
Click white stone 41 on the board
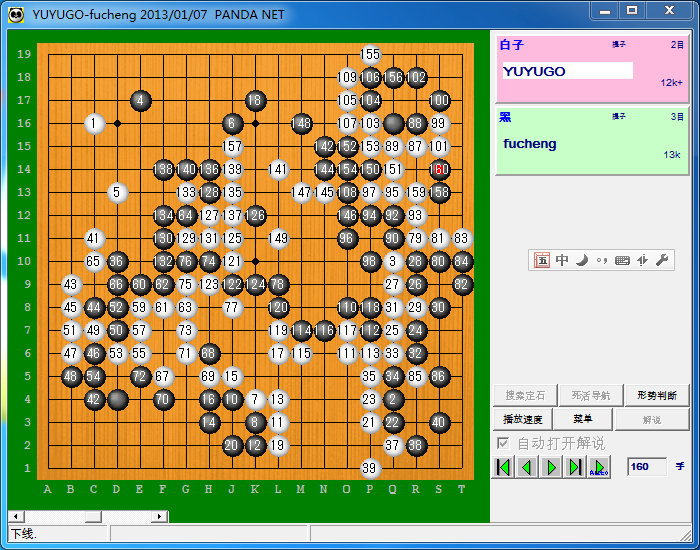(94, 238)
